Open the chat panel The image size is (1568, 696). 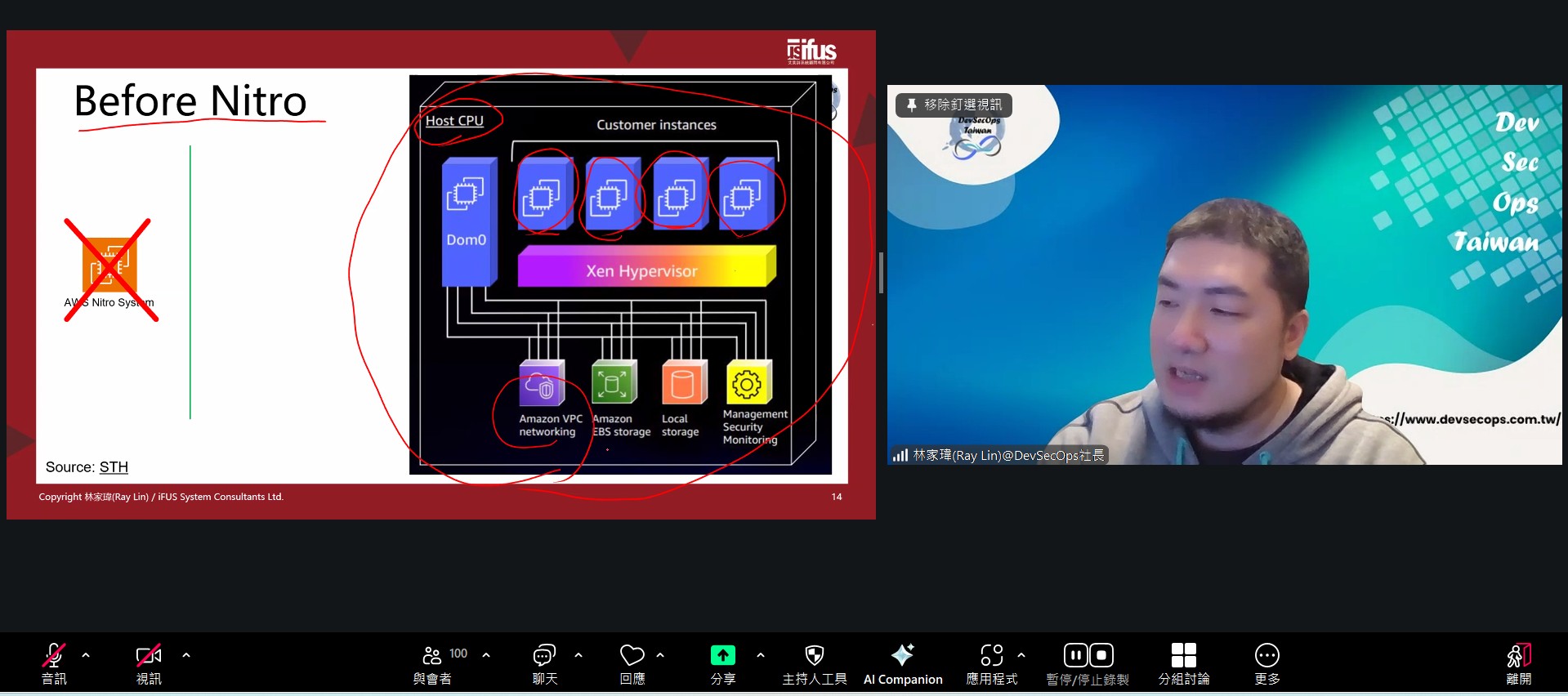click(x=544, y=656)
